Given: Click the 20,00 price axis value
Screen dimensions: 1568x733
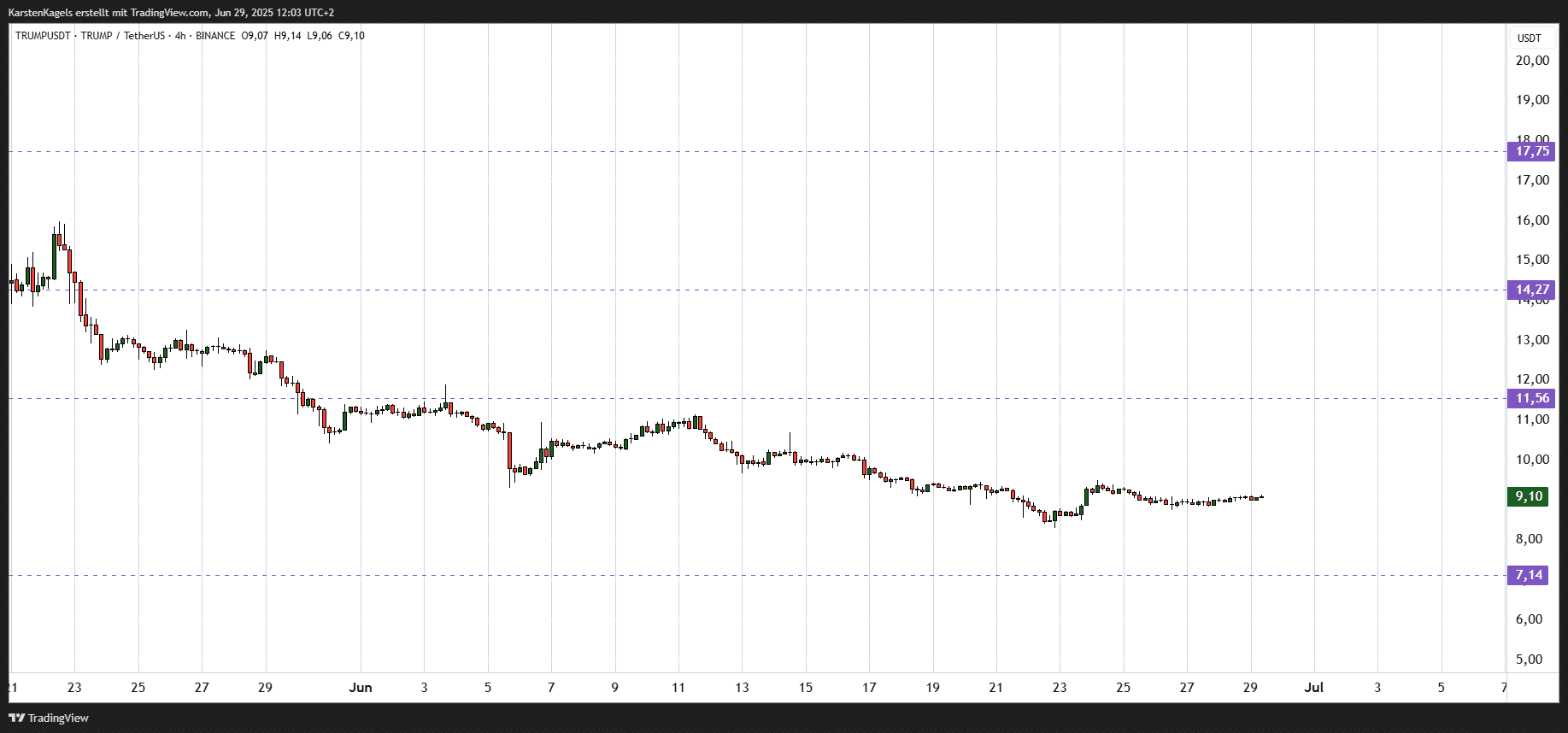Looking at the screenshot, I should click(1532, 61).
